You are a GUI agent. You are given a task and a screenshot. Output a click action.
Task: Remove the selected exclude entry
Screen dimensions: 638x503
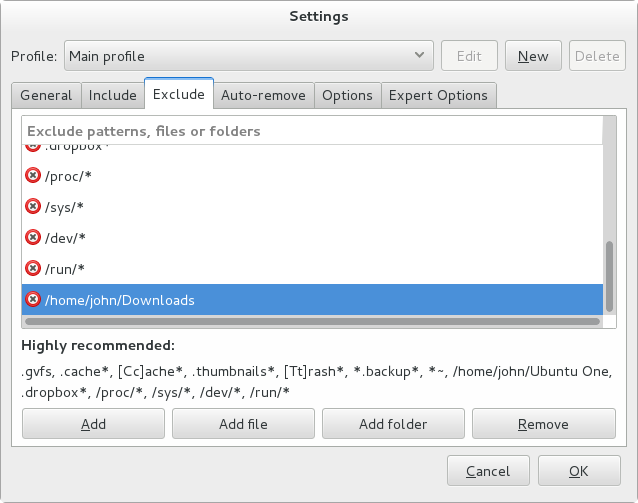click(x=543, y=424)
